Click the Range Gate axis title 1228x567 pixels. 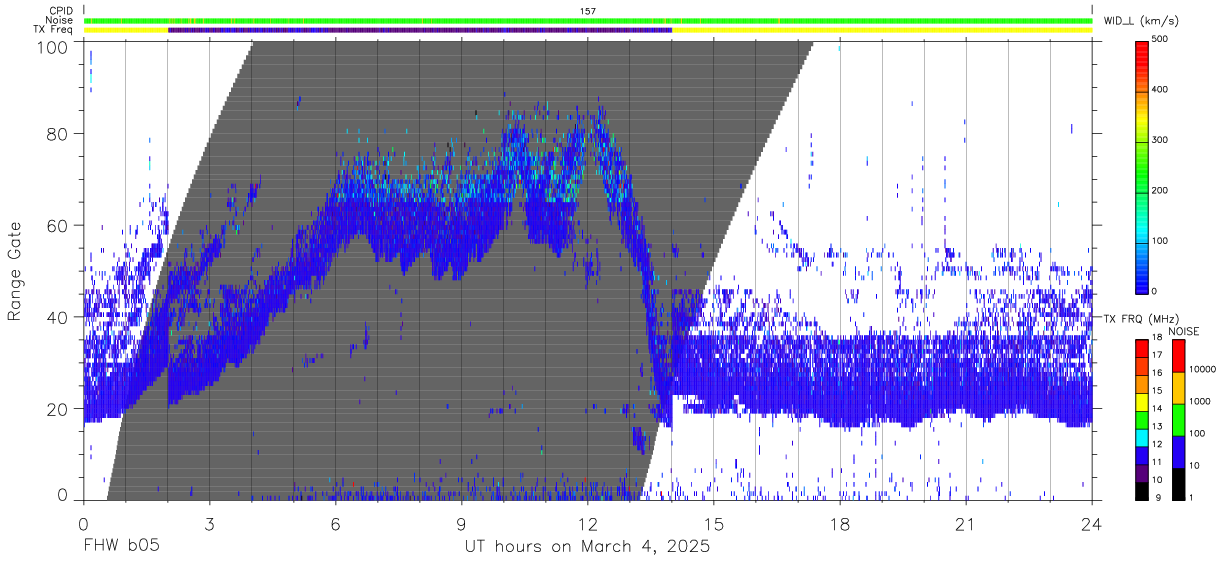click(x=15, y=271)
